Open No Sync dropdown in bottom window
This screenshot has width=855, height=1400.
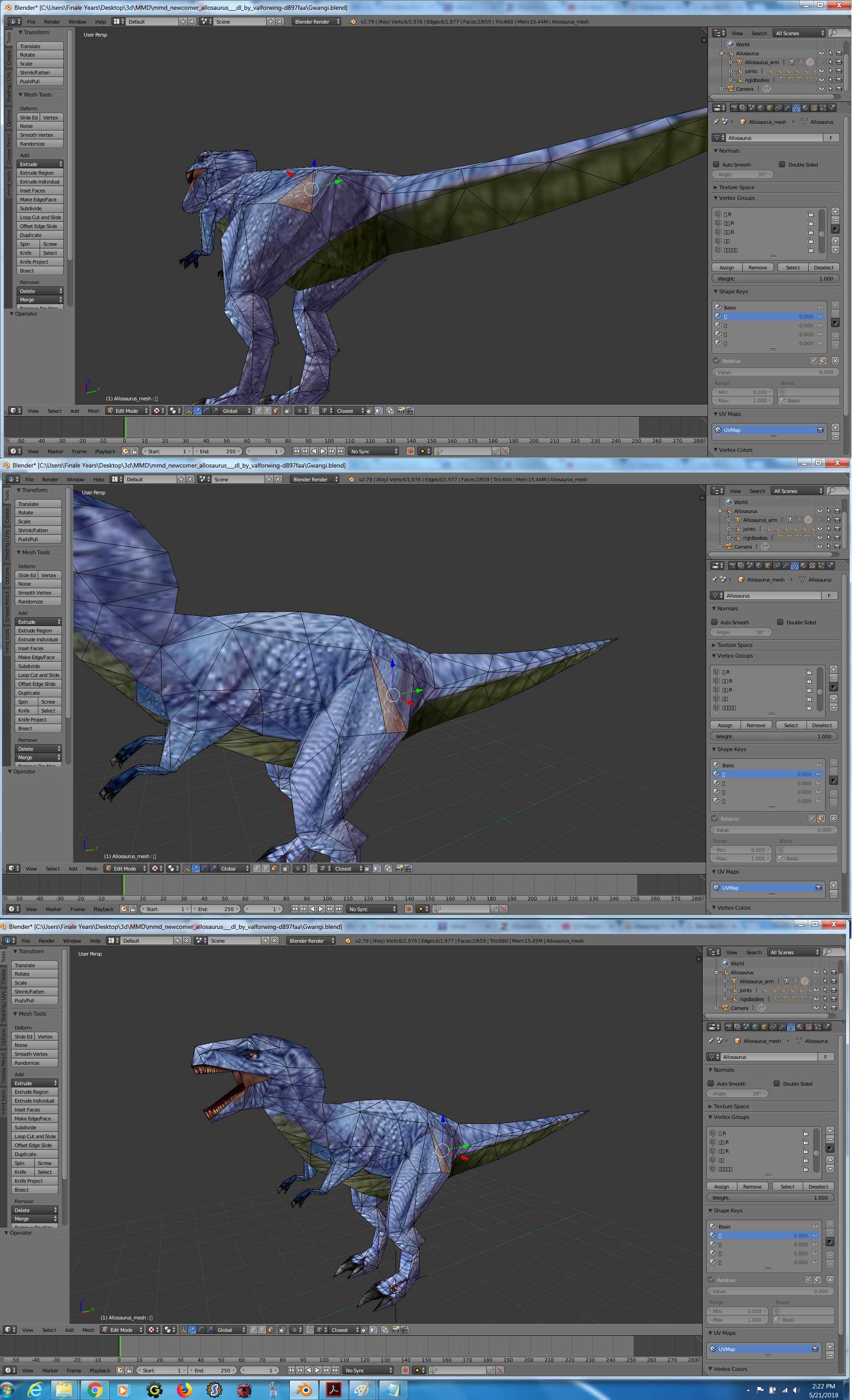367,1370
